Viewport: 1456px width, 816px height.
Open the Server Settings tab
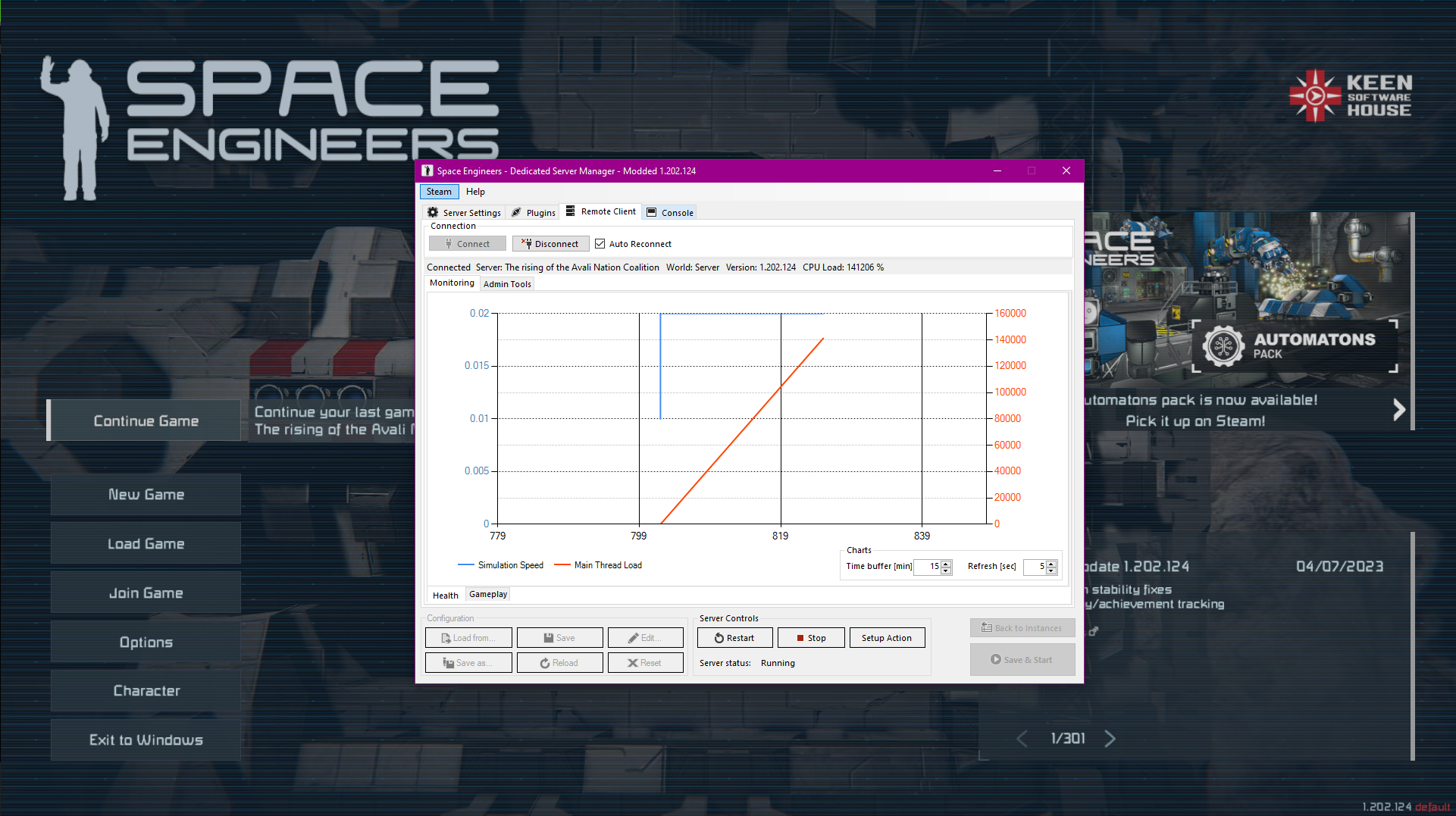(x=464, y=213)
